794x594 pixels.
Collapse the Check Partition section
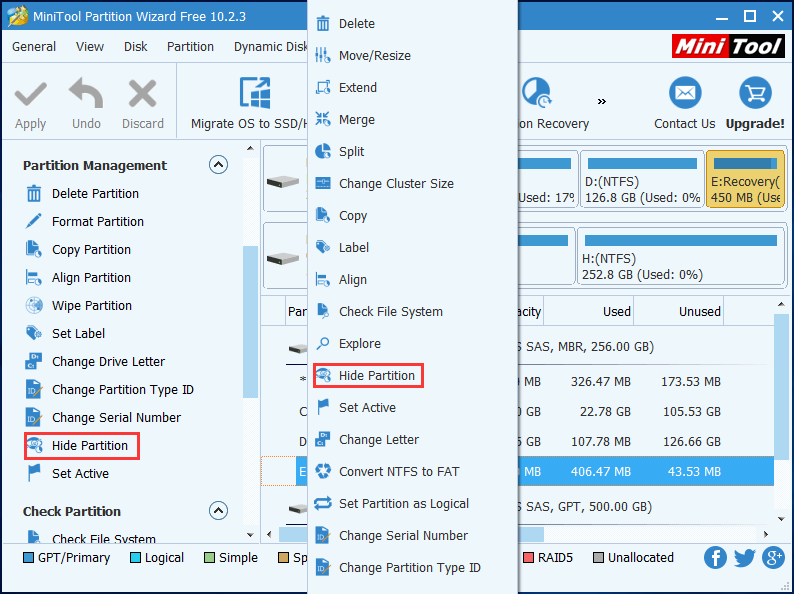218,510
